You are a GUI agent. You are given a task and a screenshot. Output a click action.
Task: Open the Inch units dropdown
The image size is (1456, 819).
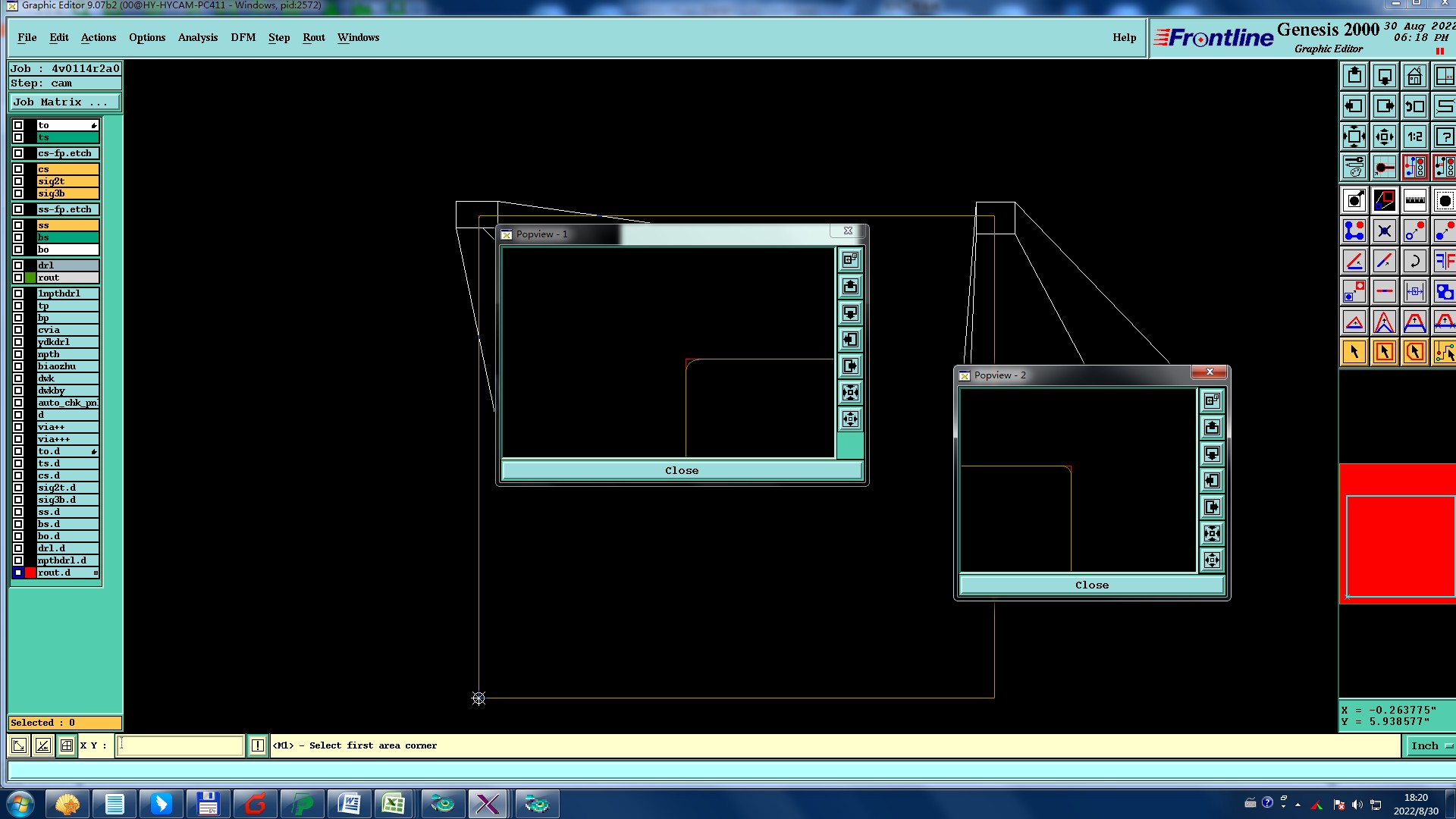(x=1430, y=745)
